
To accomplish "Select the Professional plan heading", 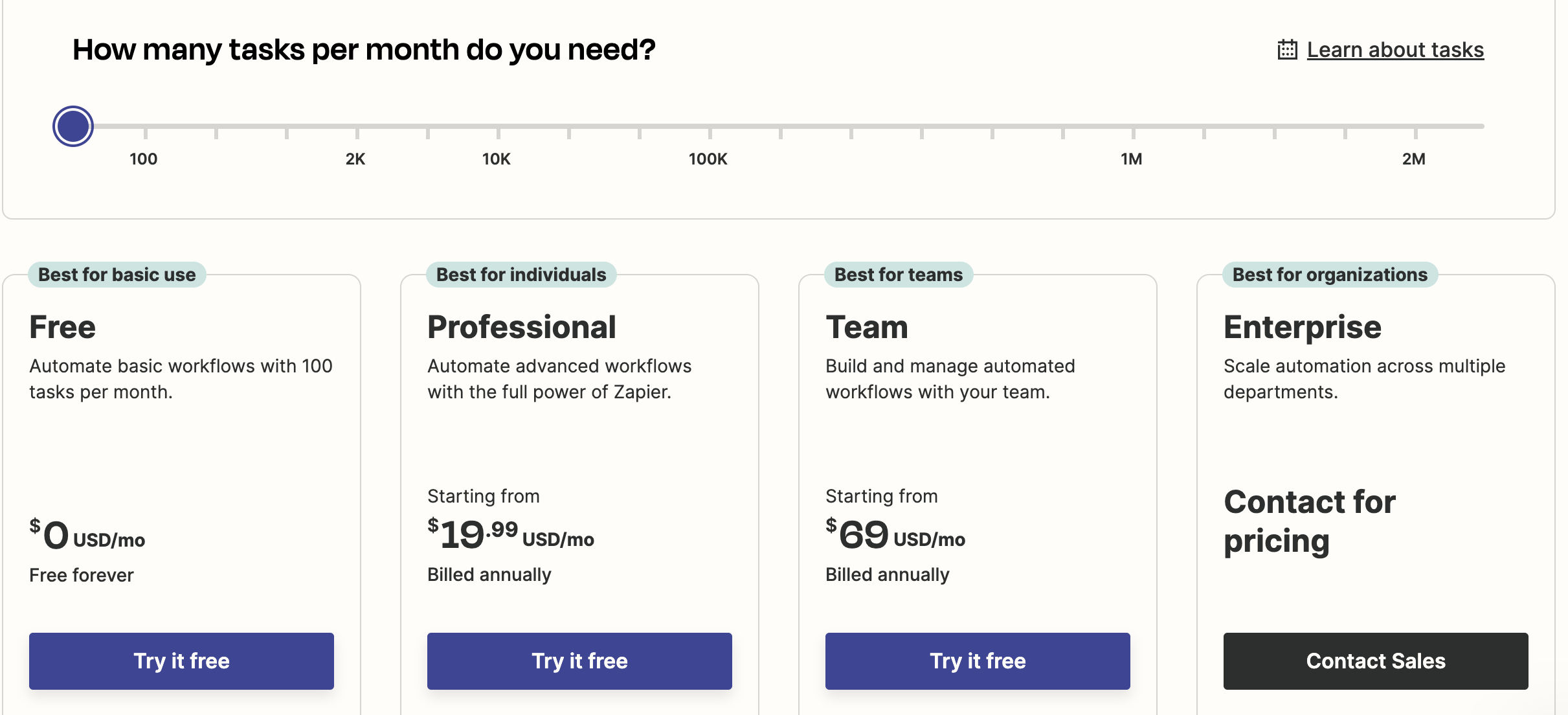I will pos(522,327).
